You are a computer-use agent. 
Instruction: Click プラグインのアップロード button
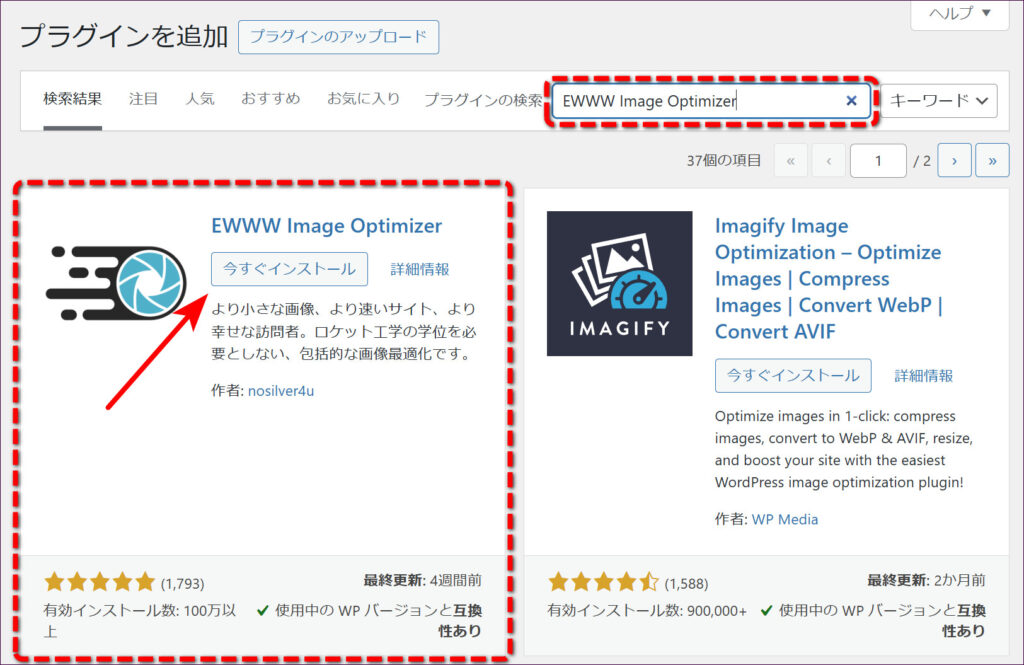click(x=338, y=37)
